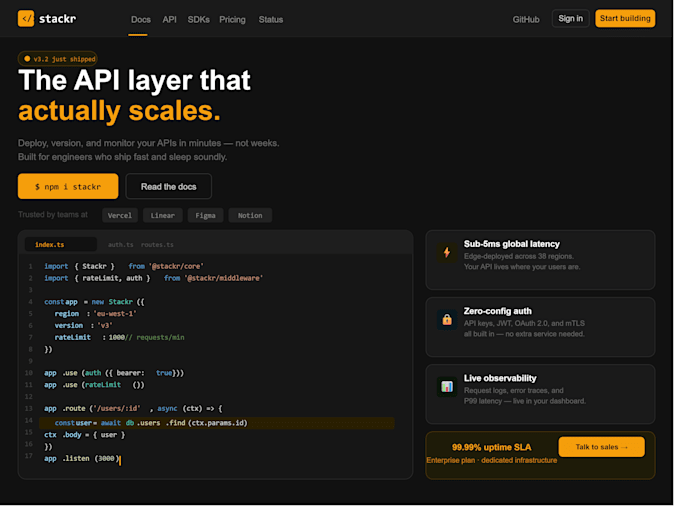Click the lightning bolt latency icon
The image size is (680, 512).
(447, 252)
